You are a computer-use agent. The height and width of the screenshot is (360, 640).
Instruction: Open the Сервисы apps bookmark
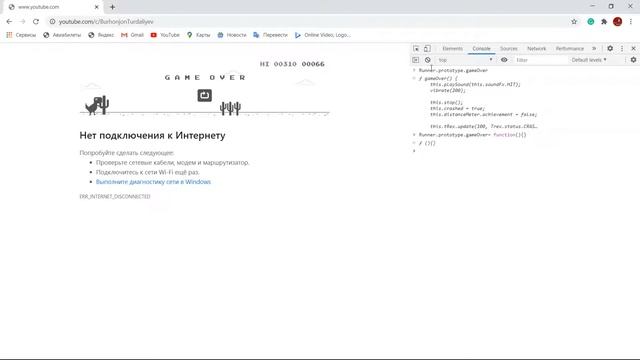pyautogui.click(x=21, y=35)
